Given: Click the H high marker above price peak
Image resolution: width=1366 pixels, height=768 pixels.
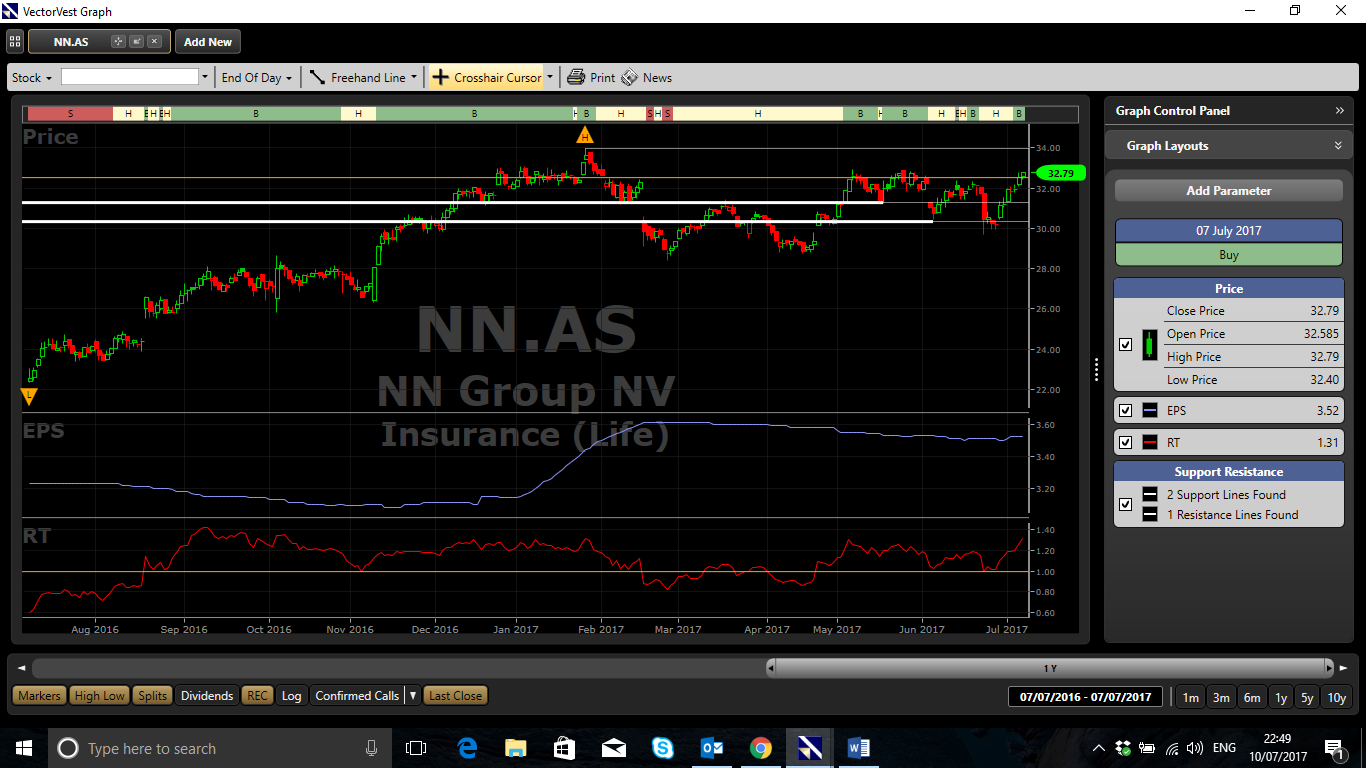Looking at the screenshot, I should coord(586,136).
